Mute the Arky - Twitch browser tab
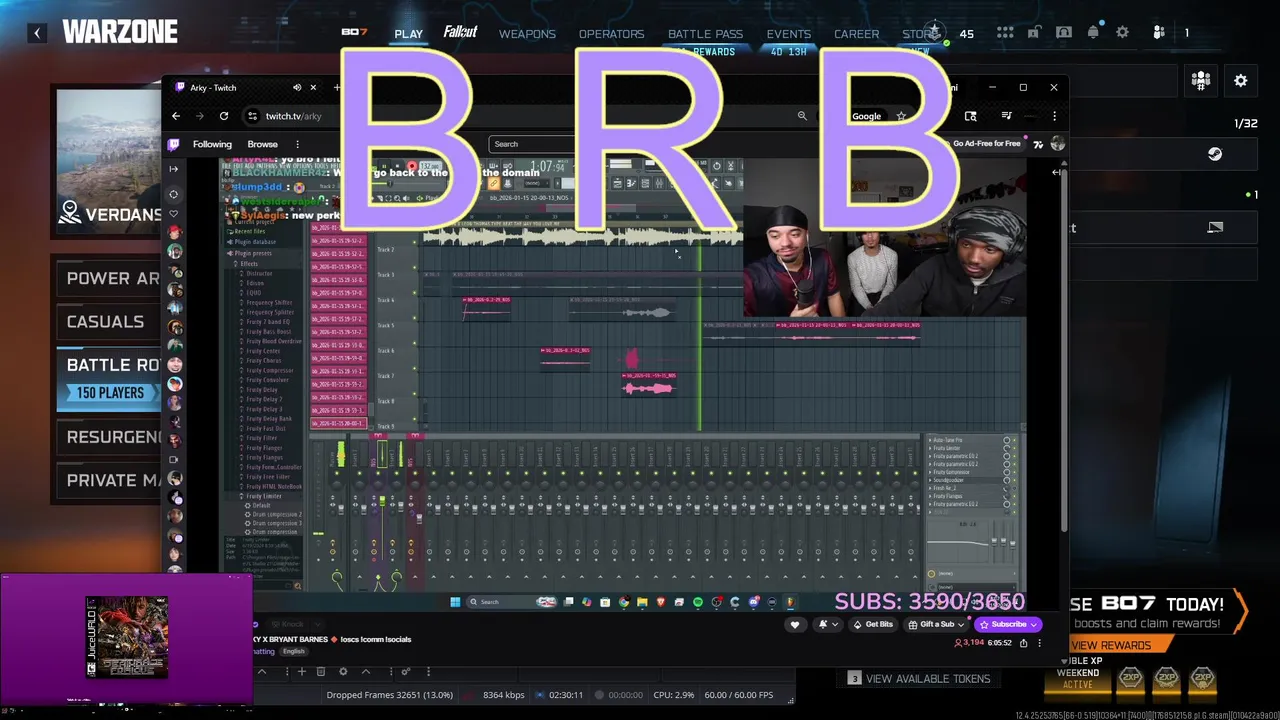 tap(297, 88)
